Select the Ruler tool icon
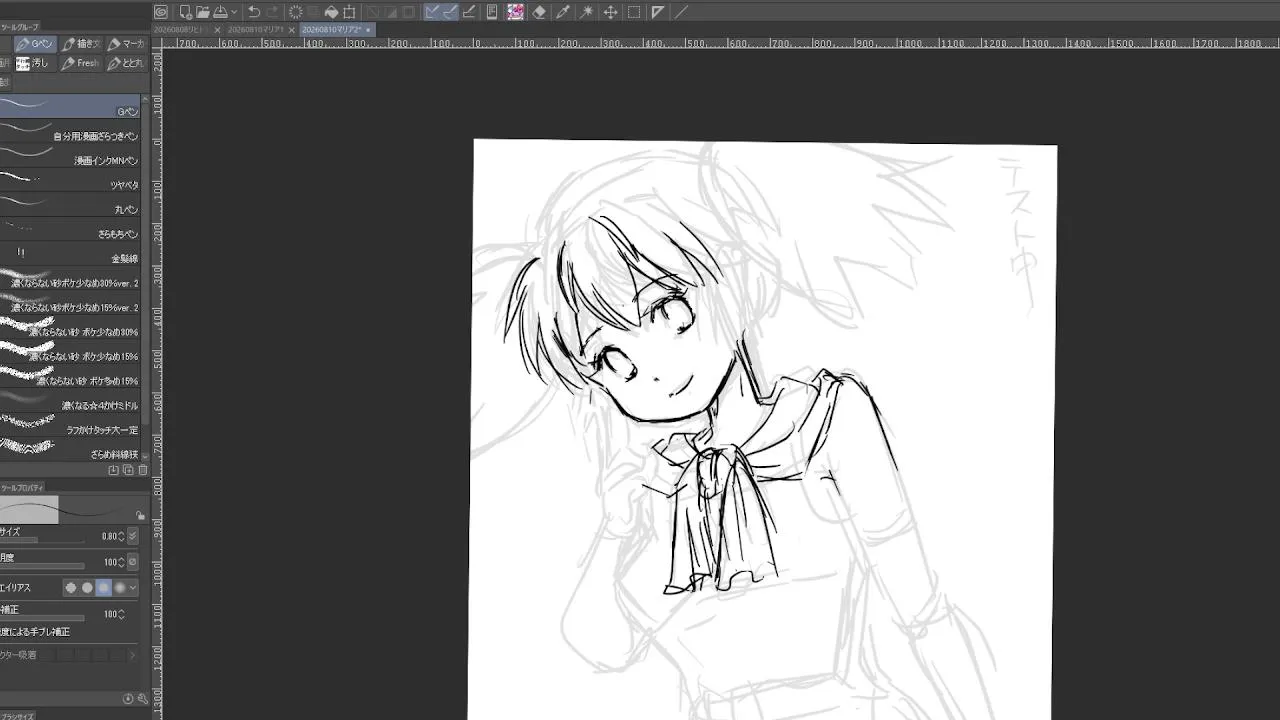This screenshot has height=720, width=1280. (x=657, y=12)
